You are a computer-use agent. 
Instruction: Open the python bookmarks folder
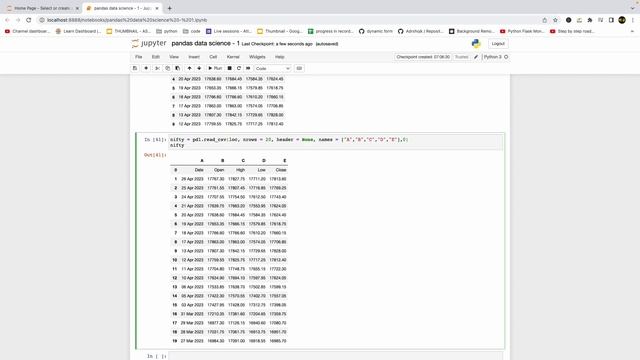(167, 31)
